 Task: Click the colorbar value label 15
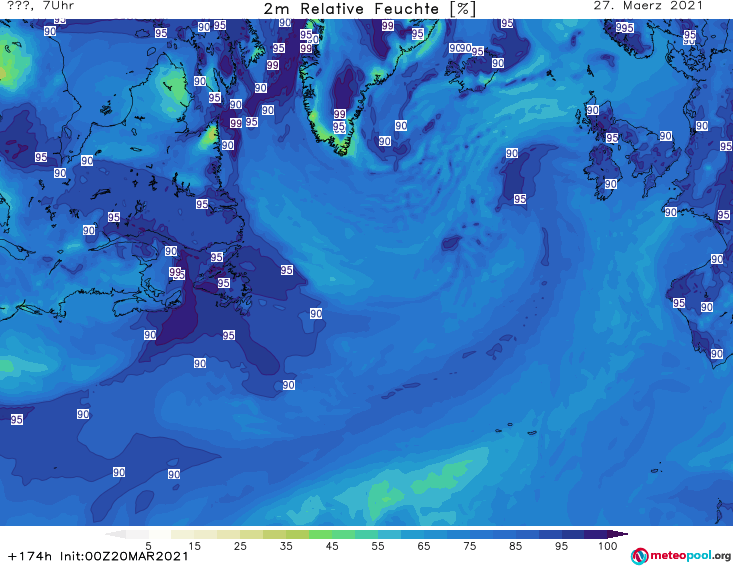point(194,546)
